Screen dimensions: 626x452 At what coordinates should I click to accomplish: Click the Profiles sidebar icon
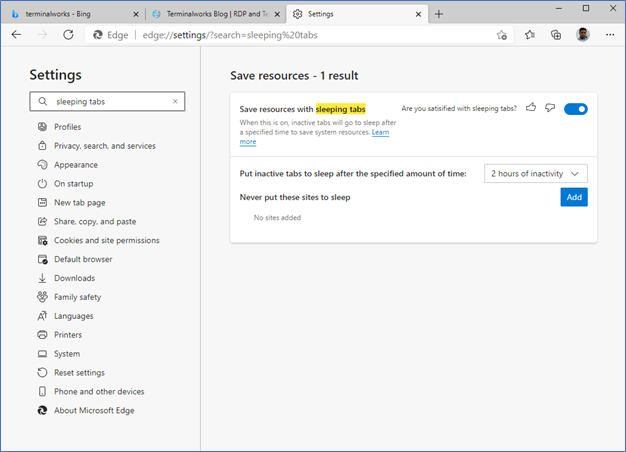pos(42,127)
